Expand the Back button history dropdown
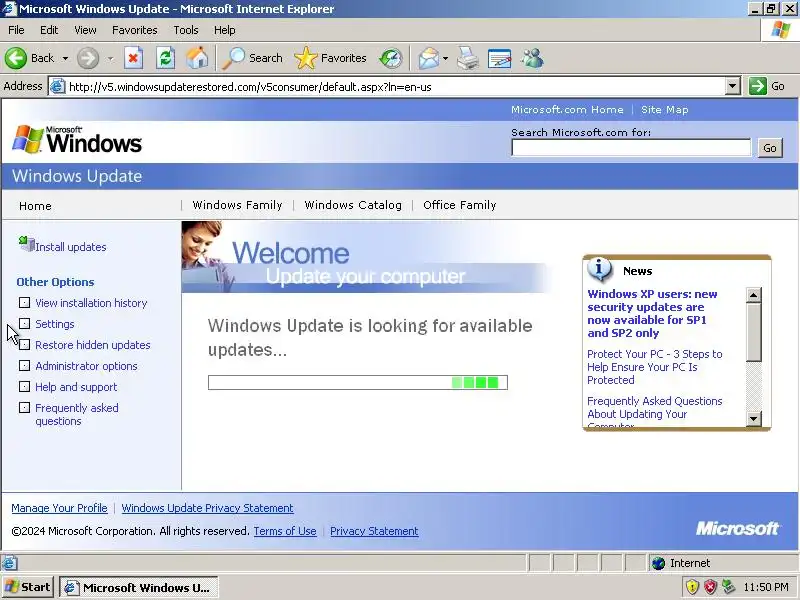The image size is (800, 600). pyautogui.click(x=65, y=59)
